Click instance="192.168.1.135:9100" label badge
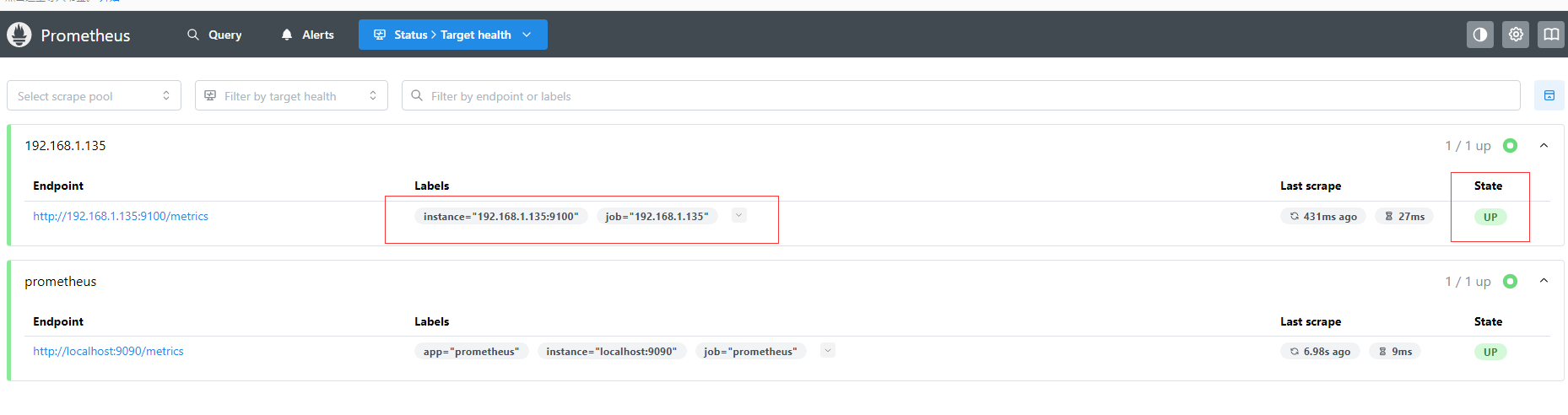 (x=501, y=217)
